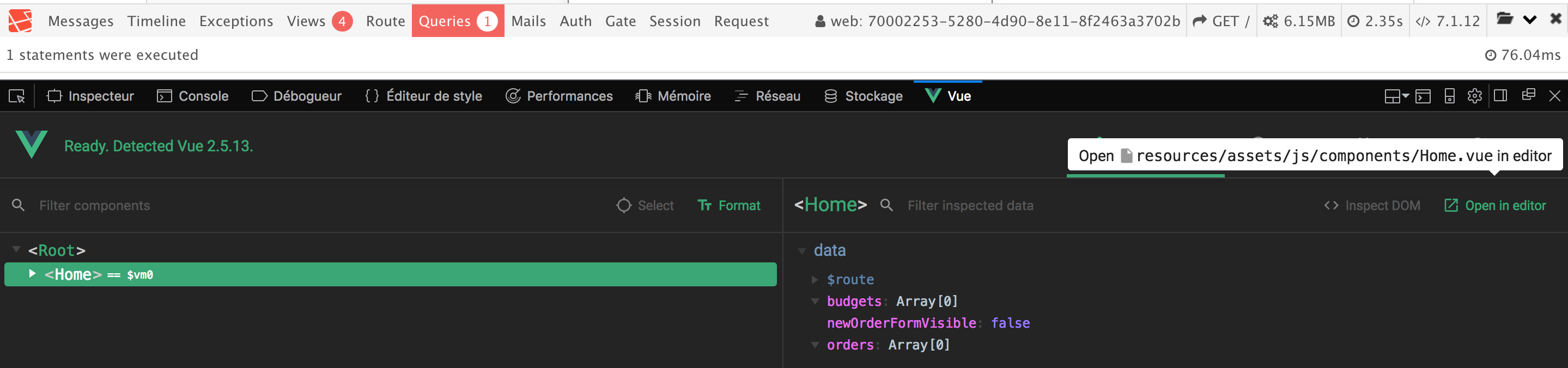Image resolution: width=1568 pixels, height=368 pixels.
Task: Open devtools in separate window icon
Action: 1528,95
